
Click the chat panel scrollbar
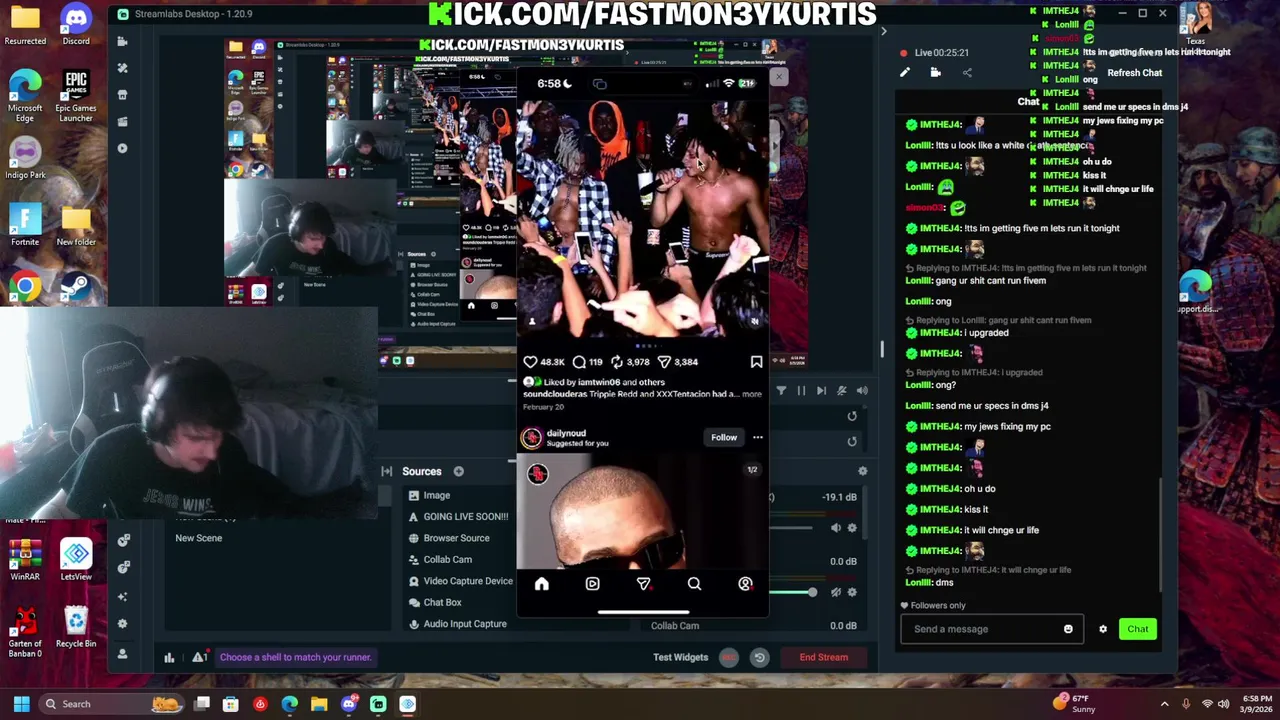point(1160,535)
